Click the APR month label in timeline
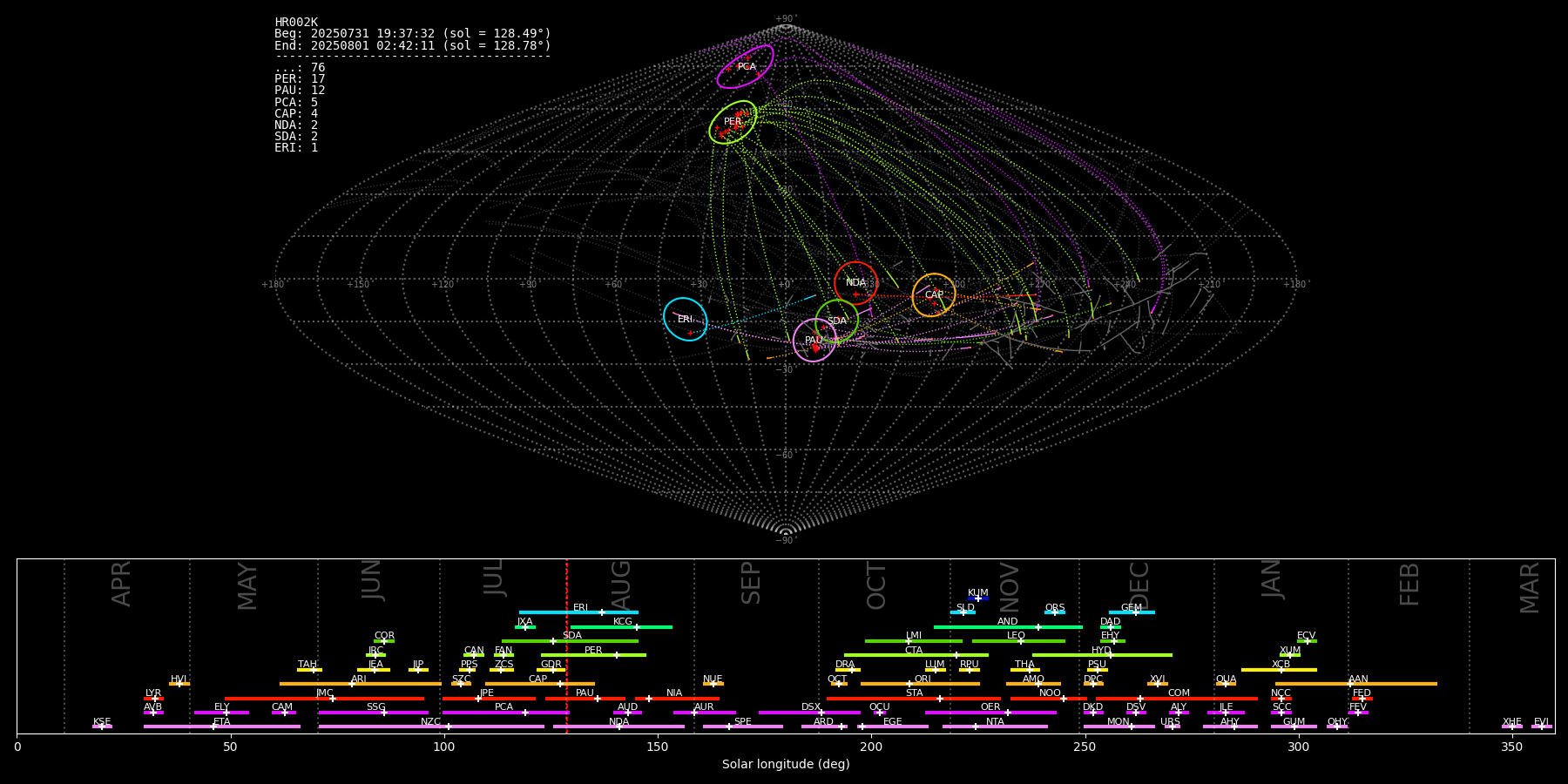This screenshot has width=1568, height=784. 121,584
